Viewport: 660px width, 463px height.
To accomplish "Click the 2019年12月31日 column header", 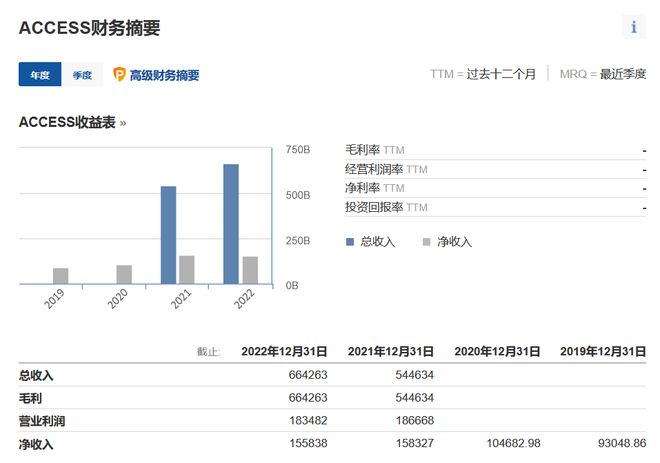I will click(604, 352).
